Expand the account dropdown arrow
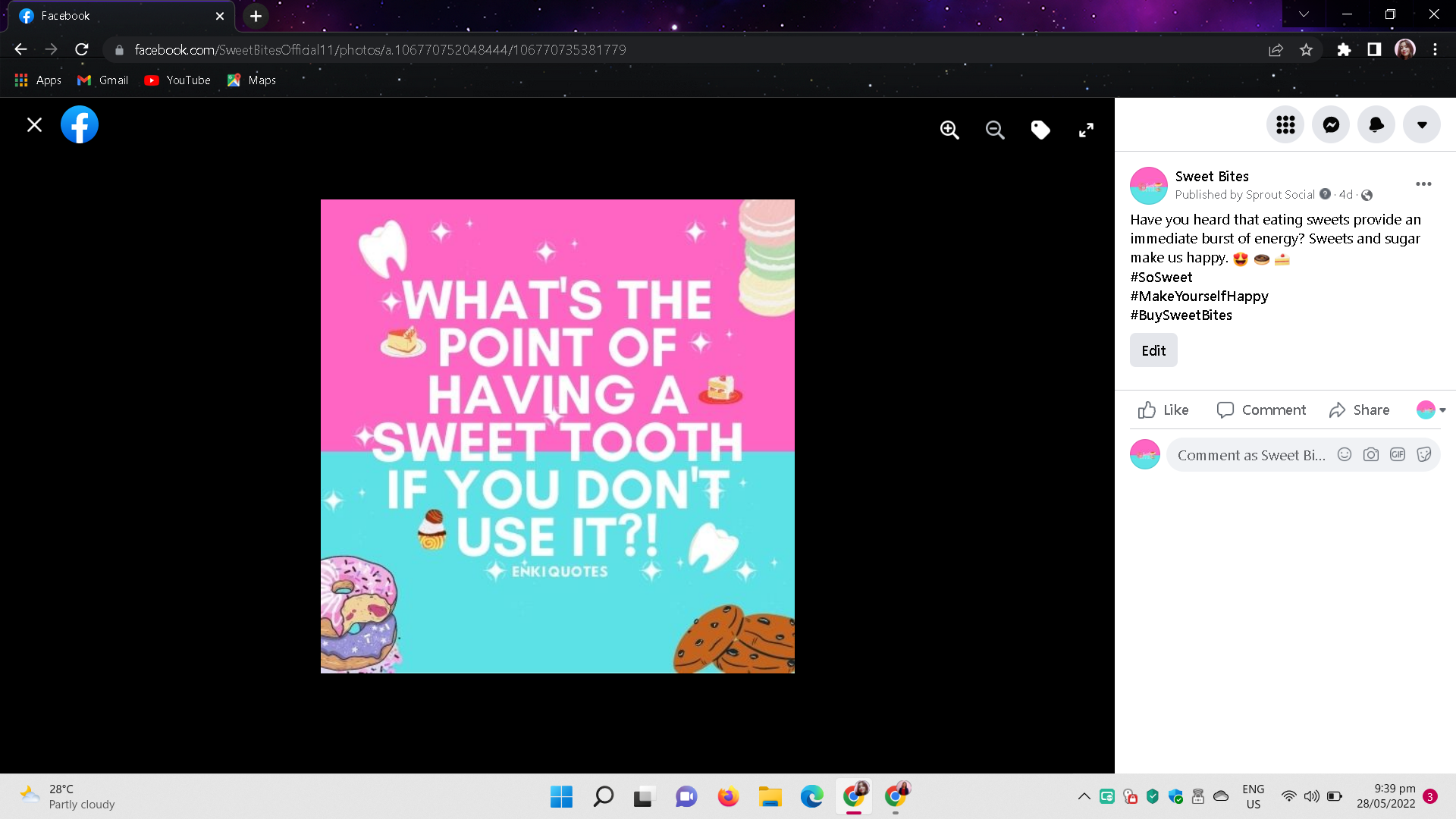This screenshot has height=819, width=1456. [x=1422, y=125]
